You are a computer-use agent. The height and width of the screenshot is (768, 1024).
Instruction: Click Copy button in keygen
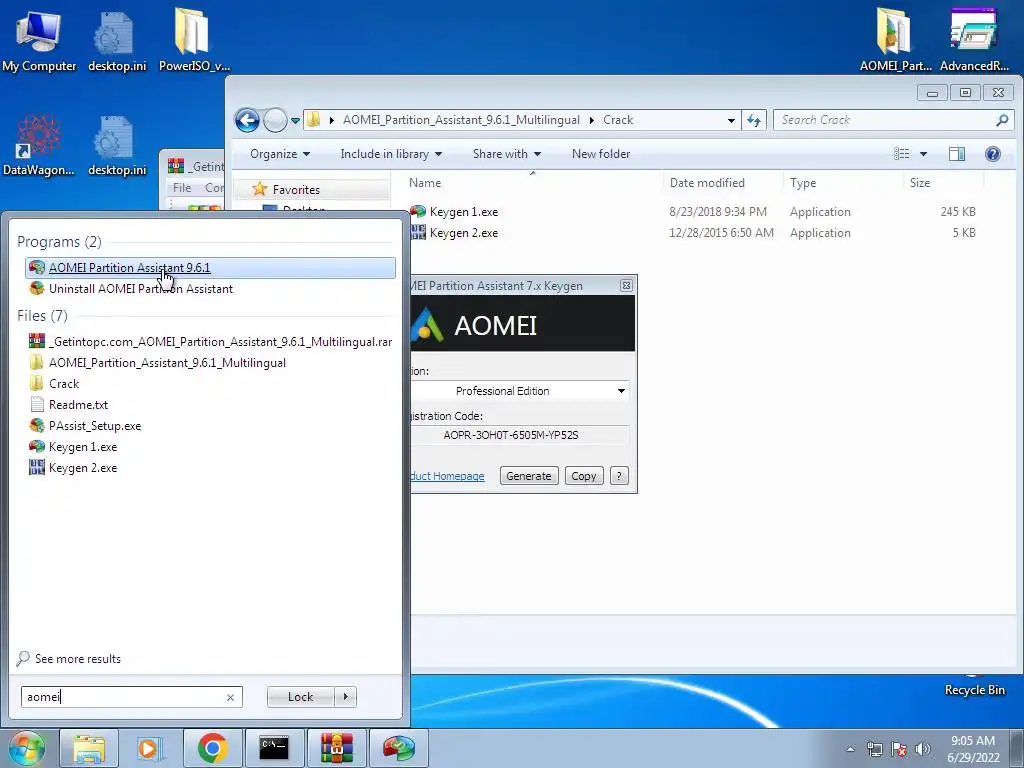[583, 476]
